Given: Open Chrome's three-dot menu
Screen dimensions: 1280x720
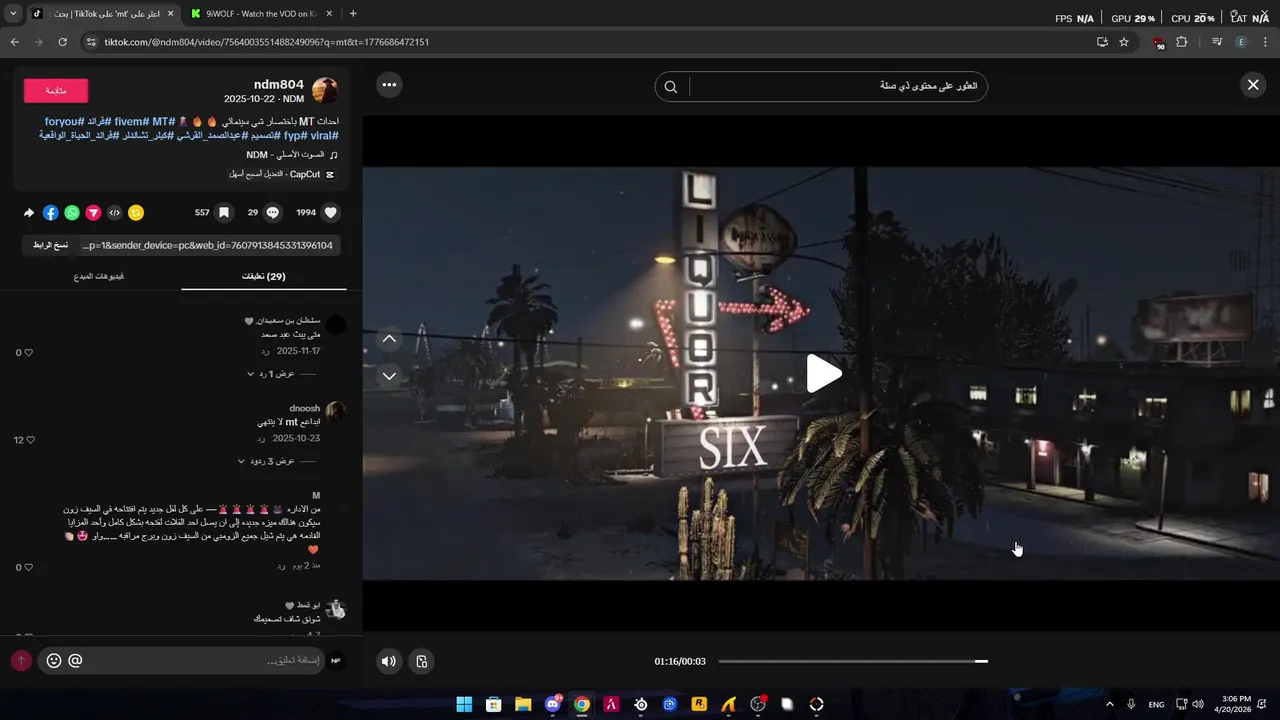Looking at the screenshot, I should (1265, 42).
